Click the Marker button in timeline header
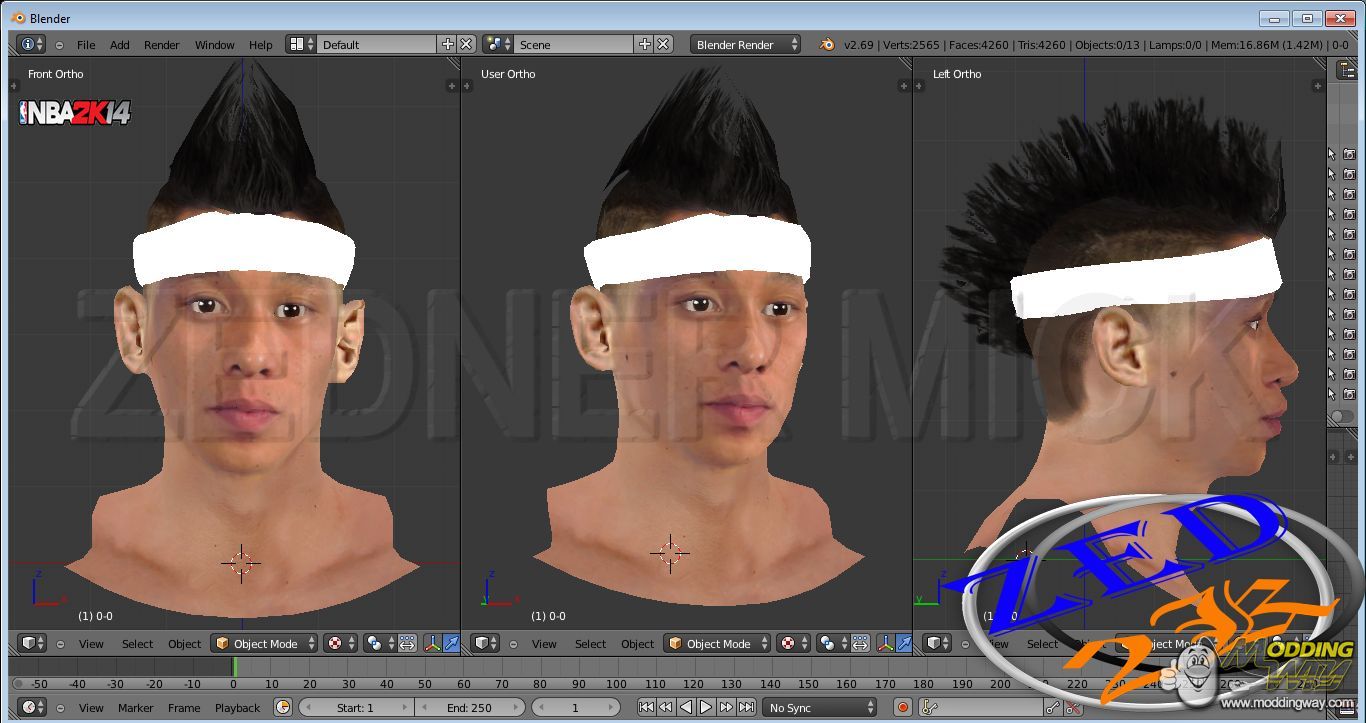 pyautogui.click(x=135, y=707)
